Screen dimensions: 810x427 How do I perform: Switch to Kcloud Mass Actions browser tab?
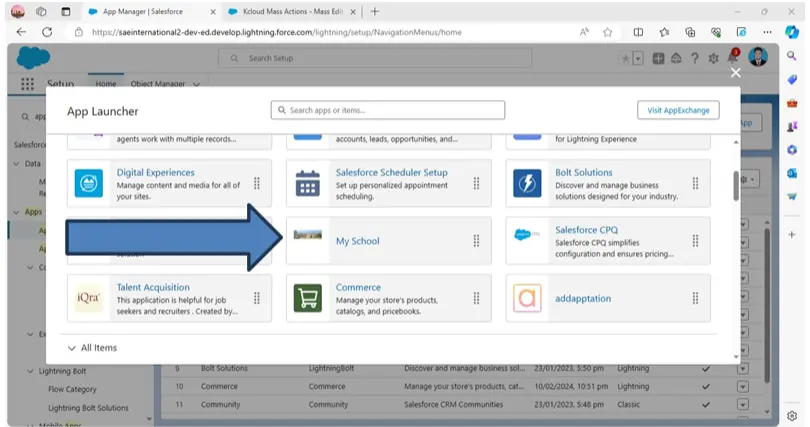(285, 12)
